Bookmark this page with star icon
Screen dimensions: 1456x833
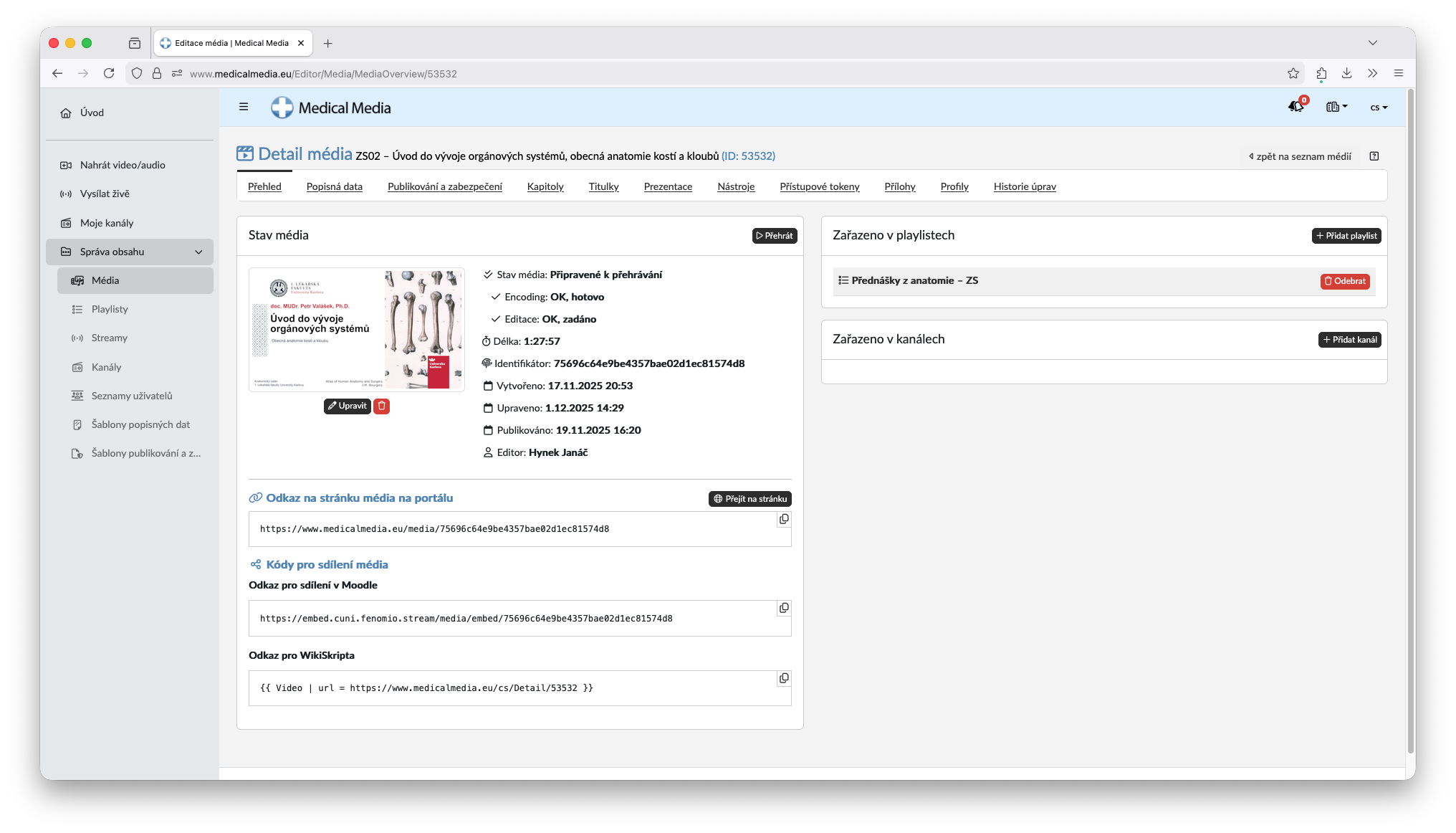coord(1293,73)
